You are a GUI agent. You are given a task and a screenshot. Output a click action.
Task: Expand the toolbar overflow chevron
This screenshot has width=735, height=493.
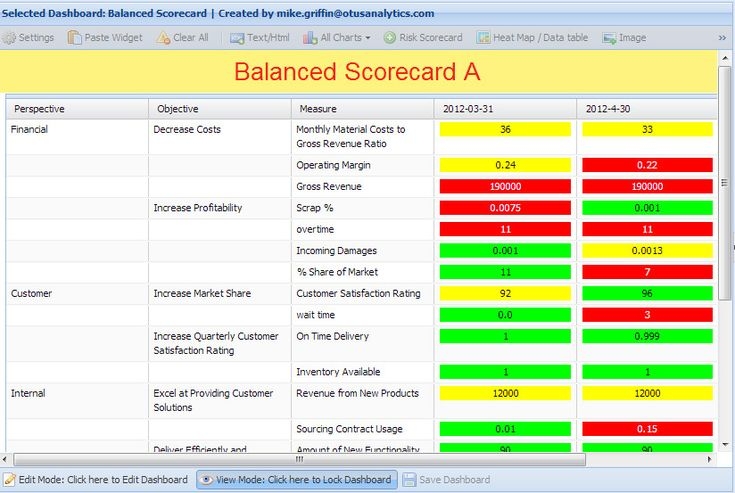pos(722,38)
